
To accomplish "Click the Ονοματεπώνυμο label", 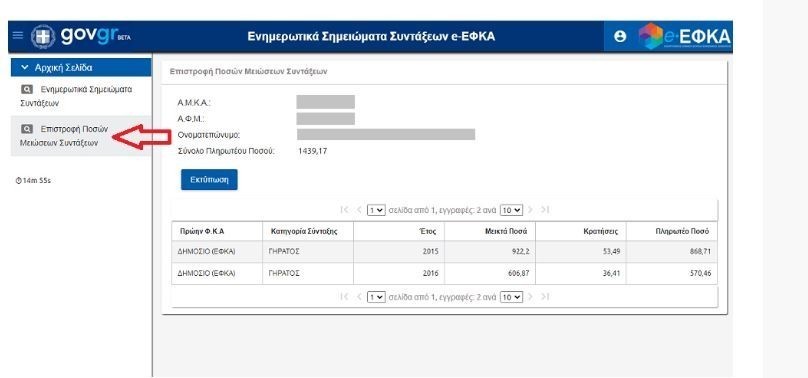I will [x=209, y=135].
